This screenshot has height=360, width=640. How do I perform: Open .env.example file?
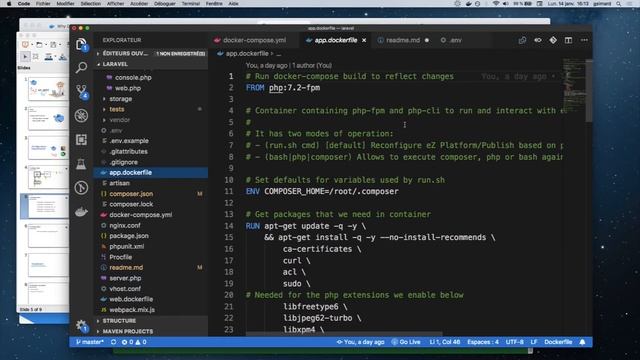[129, 141]
